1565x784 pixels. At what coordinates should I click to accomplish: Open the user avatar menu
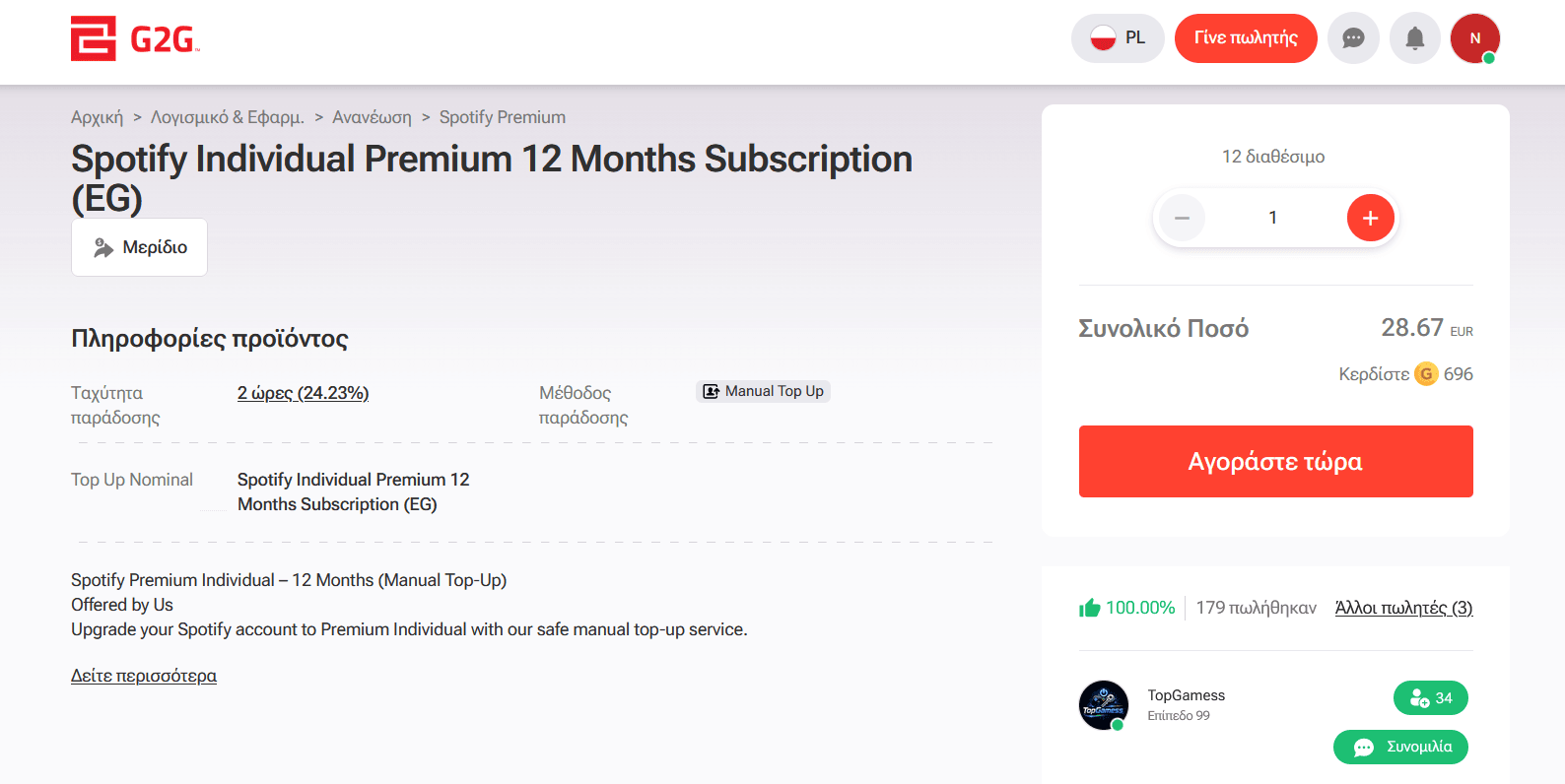click(x=1474, y=38)
